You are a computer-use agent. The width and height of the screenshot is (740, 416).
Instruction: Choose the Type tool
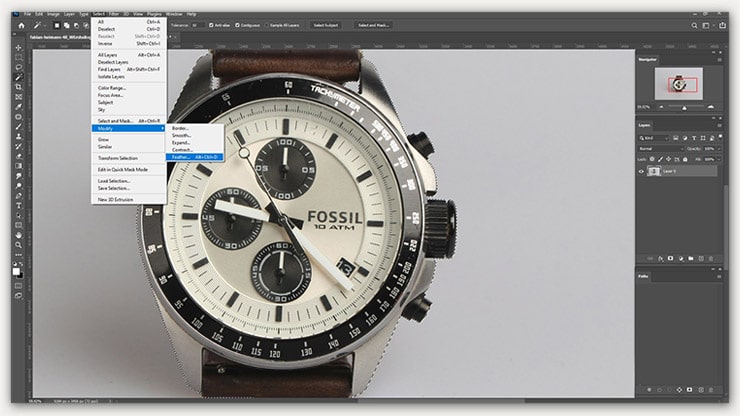pos(18,205)
